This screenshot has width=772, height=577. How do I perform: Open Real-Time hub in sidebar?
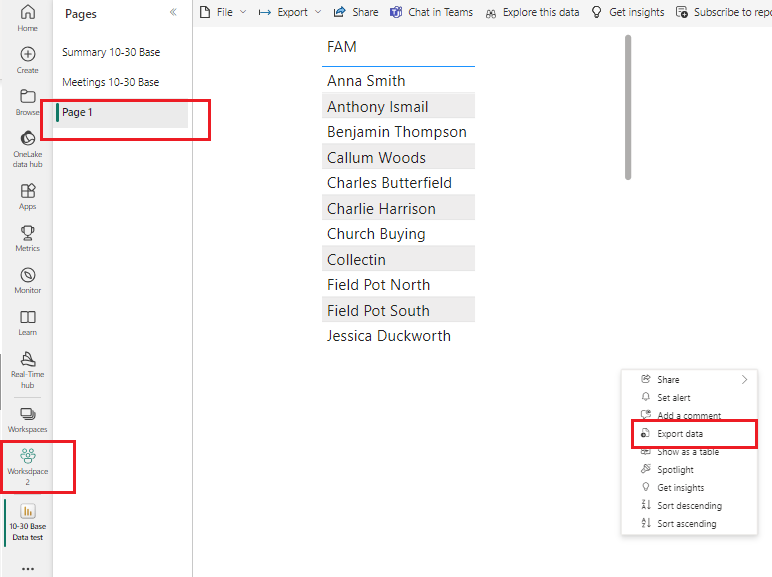28,370
